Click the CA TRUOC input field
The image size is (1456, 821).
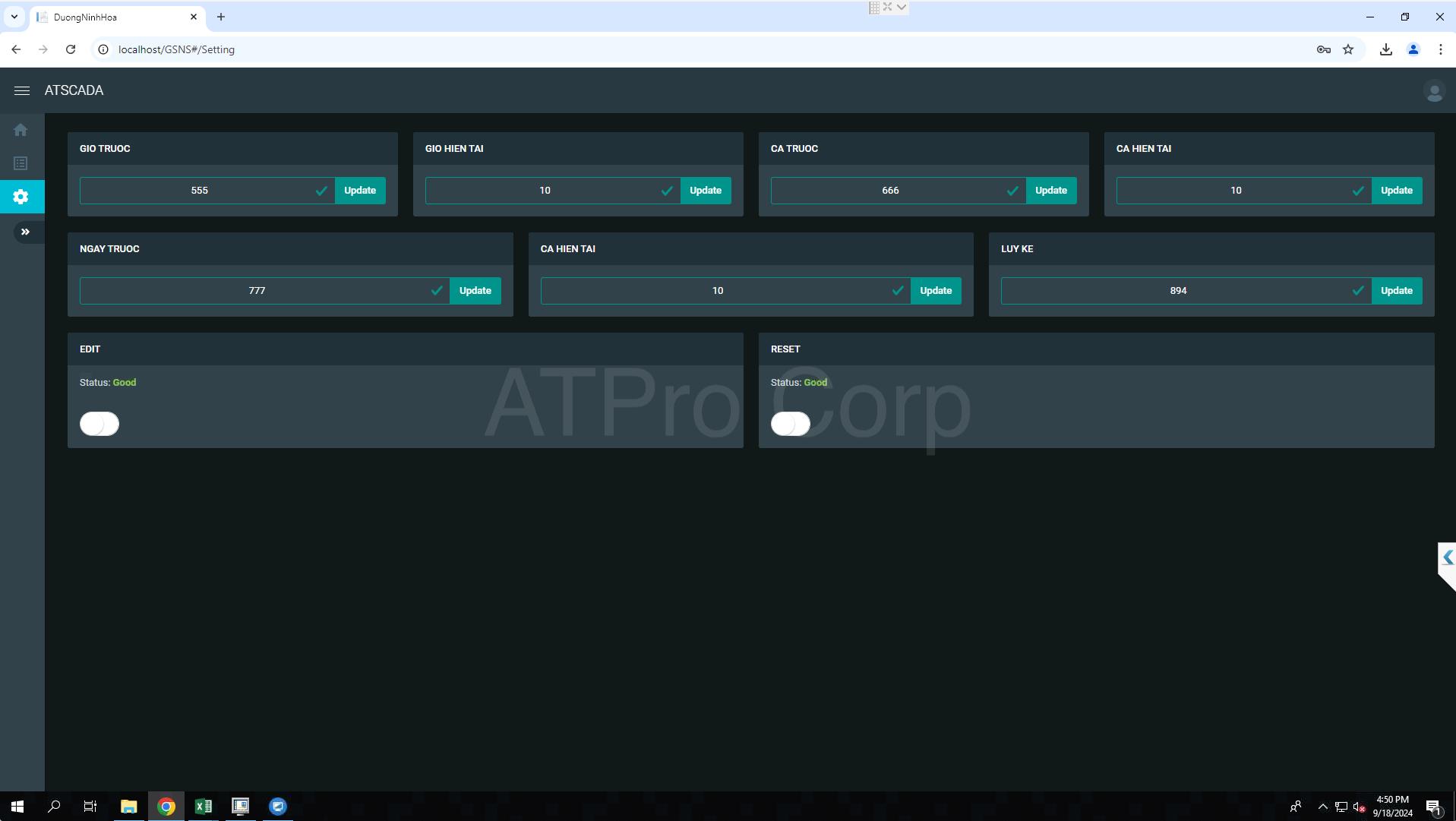pyautogui.click(x=889, y=191)
